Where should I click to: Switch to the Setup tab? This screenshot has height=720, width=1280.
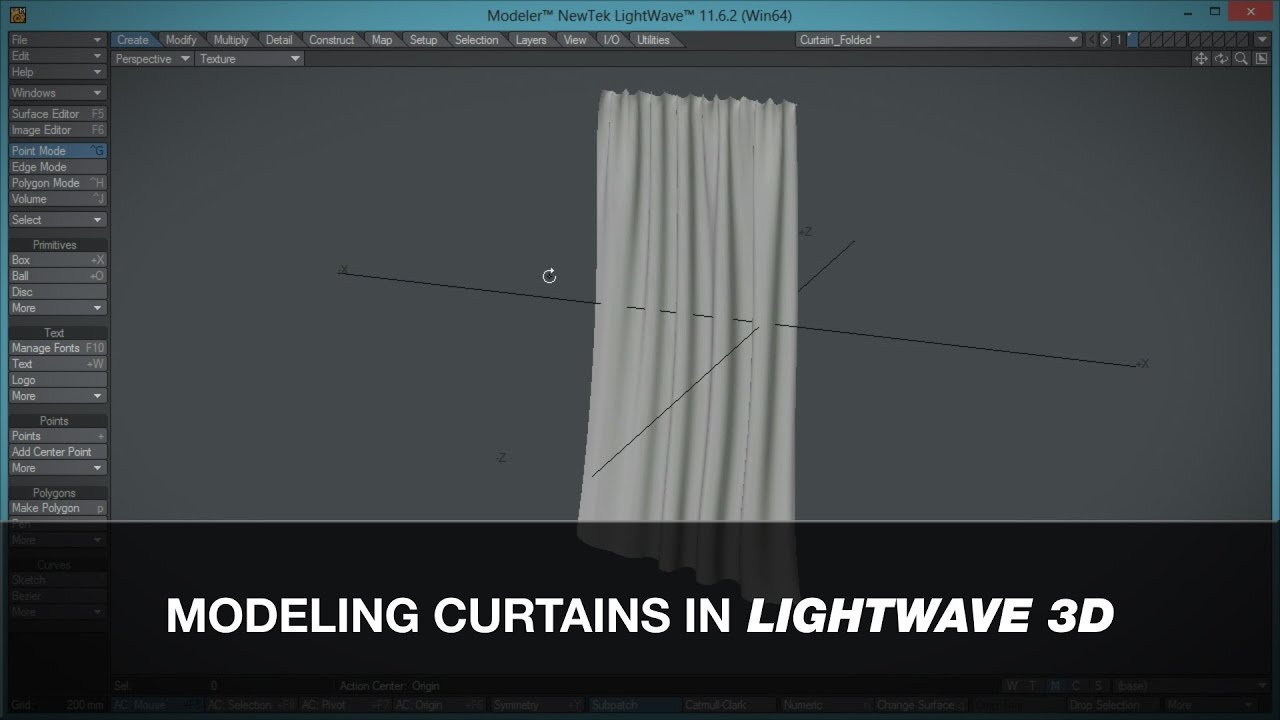pyautogui.click(x=423, y=40)
